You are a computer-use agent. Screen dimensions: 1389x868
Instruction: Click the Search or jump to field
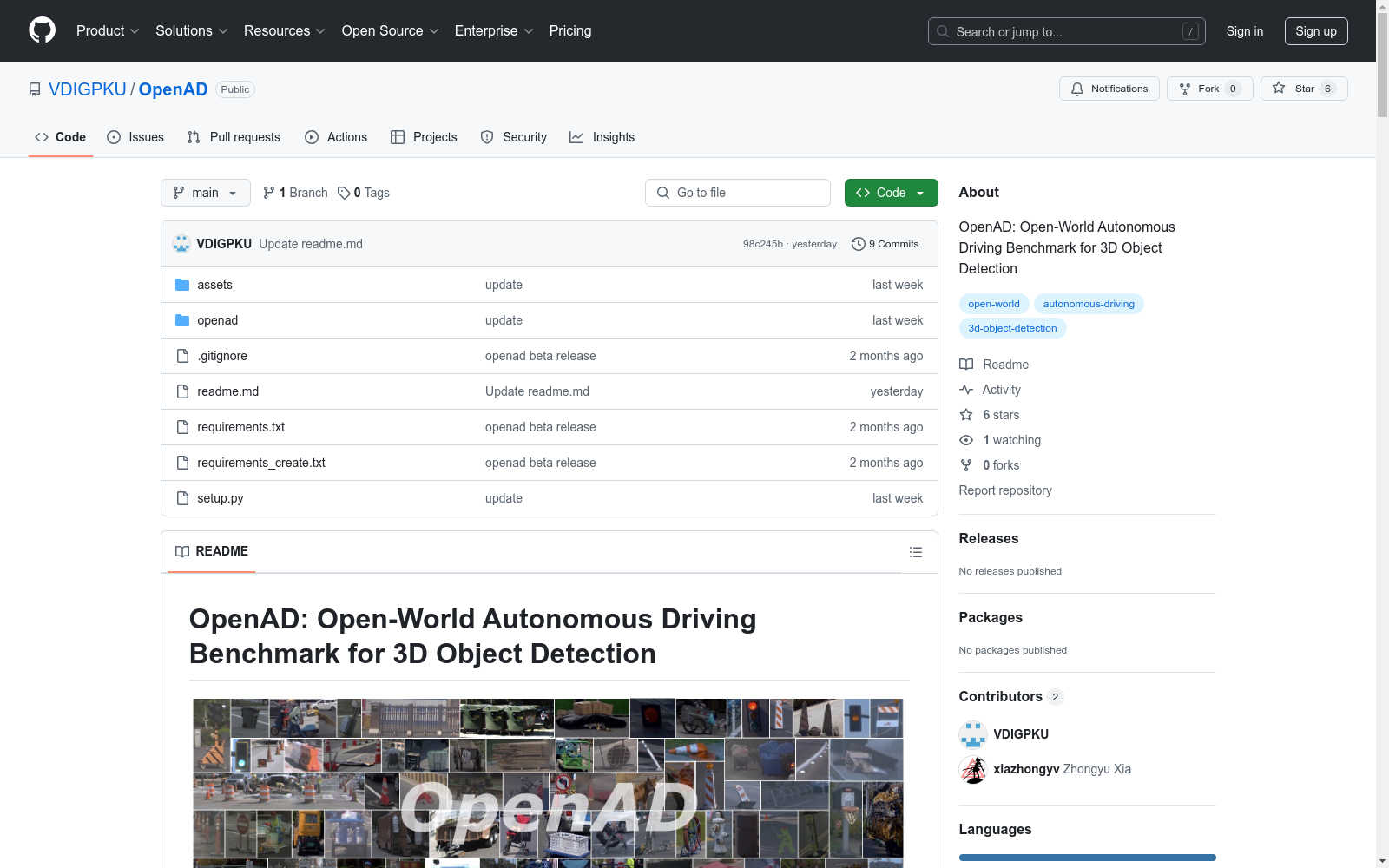pos(1067,31)
